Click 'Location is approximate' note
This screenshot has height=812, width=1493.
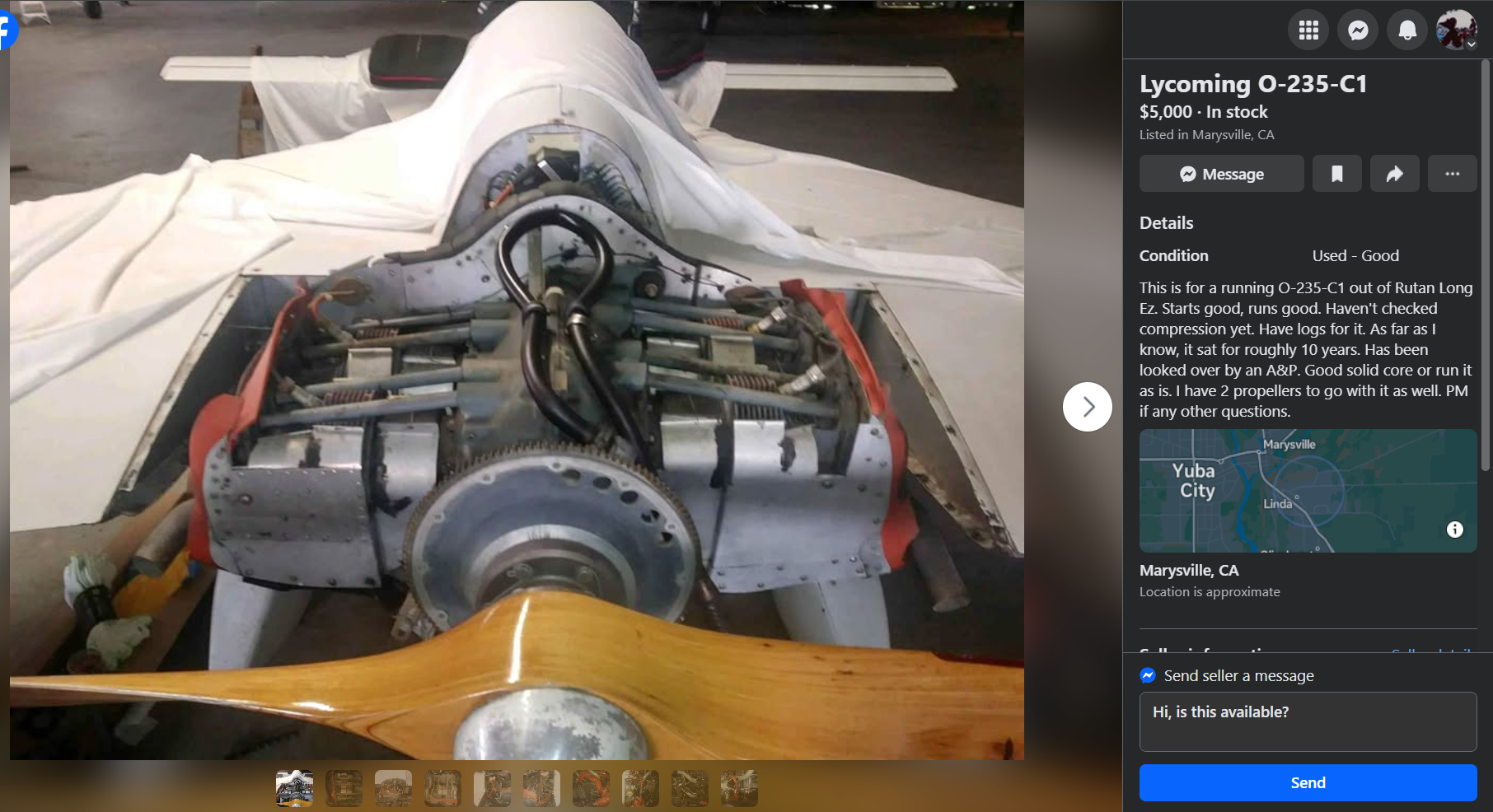[1210, 592]
